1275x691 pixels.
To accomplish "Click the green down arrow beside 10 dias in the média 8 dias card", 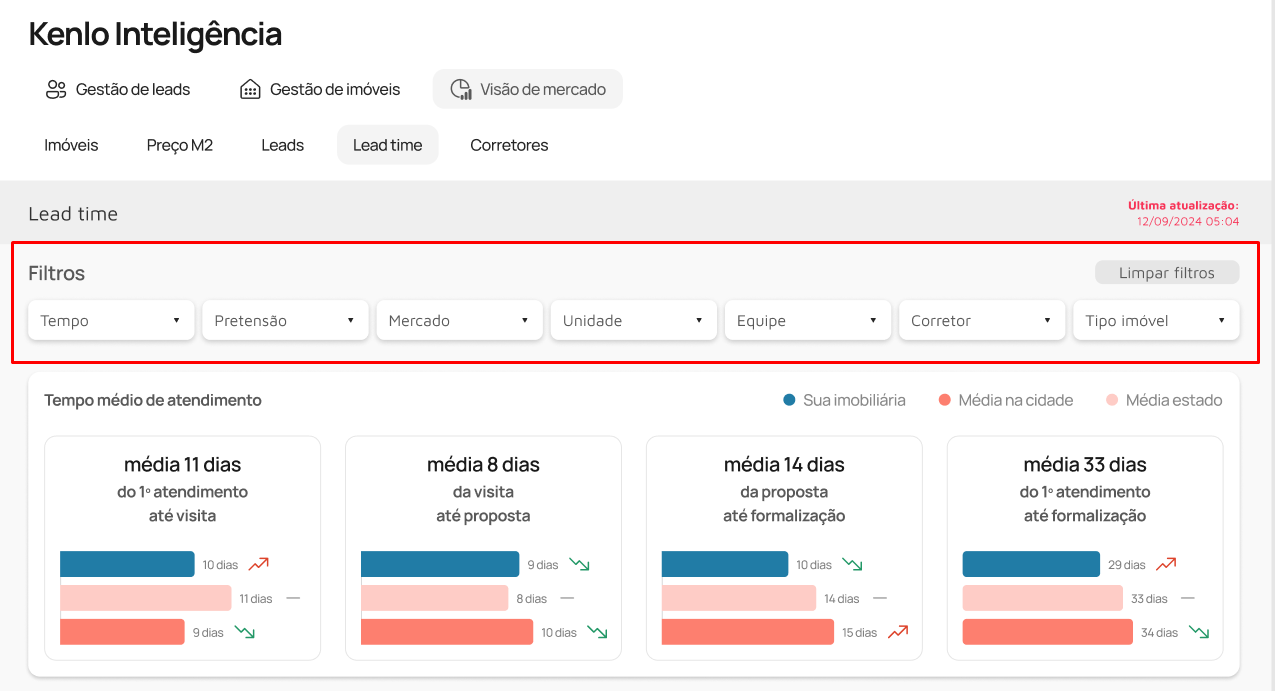I will pos(597,632).
